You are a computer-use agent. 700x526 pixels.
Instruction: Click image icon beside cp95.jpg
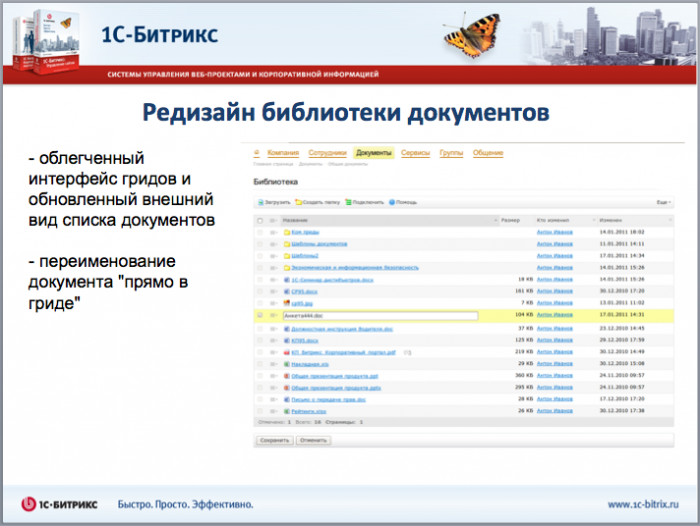pos(287,303)
